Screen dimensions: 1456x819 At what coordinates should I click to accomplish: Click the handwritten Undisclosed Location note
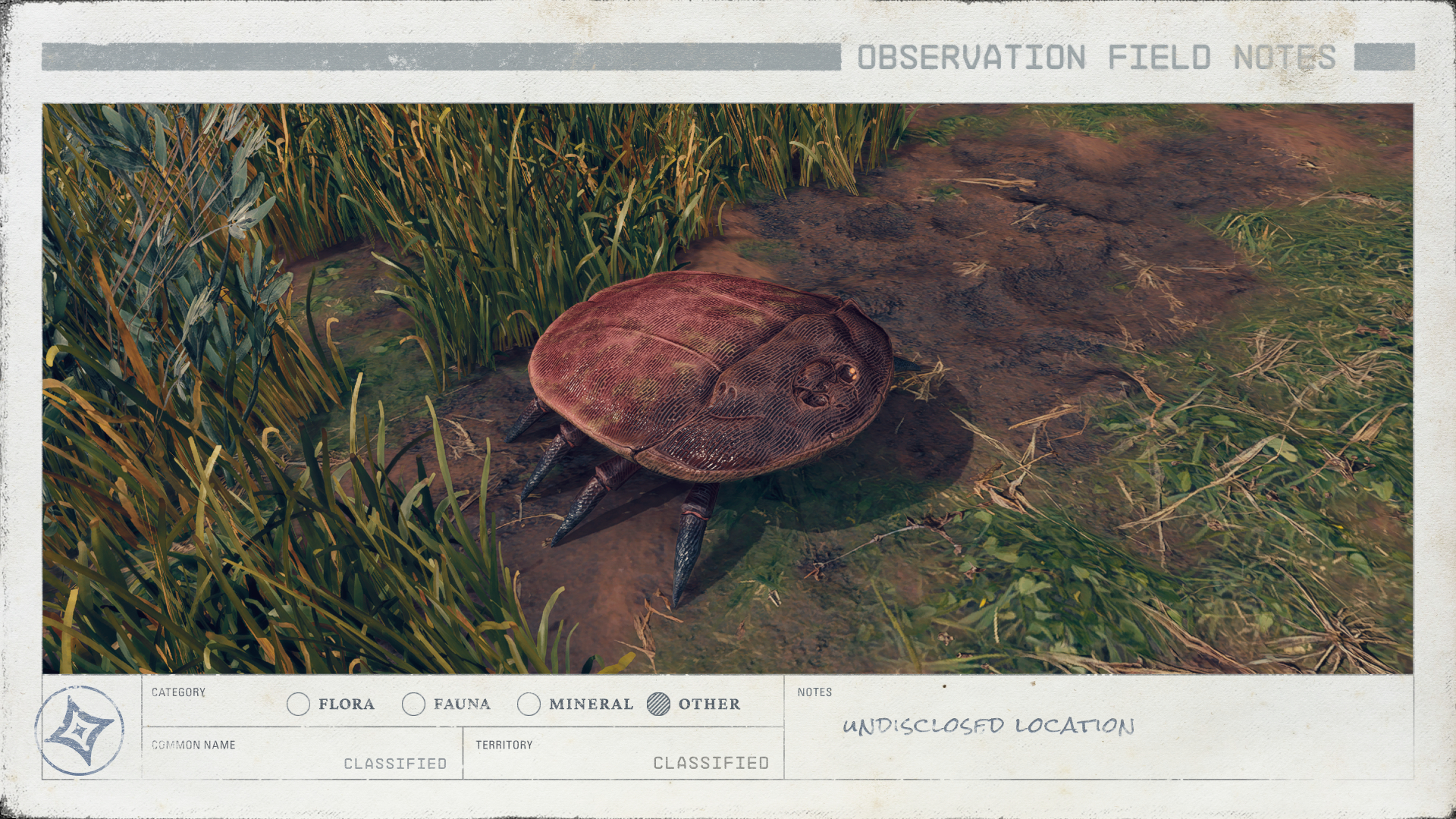click(989, 726)
